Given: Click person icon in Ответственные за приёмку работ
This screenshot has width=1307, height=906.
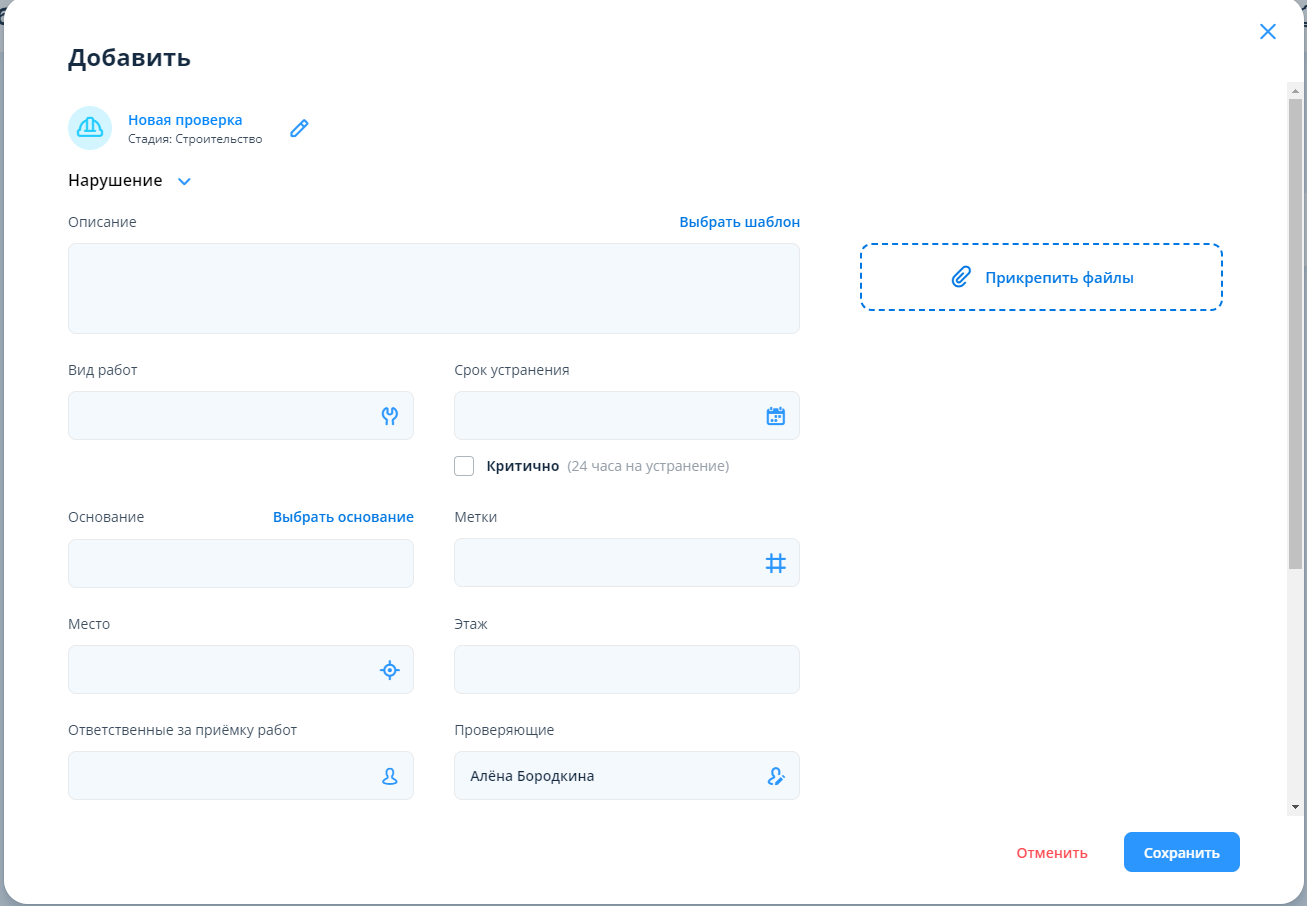Looking at the screenshot, I should point(390,776).
